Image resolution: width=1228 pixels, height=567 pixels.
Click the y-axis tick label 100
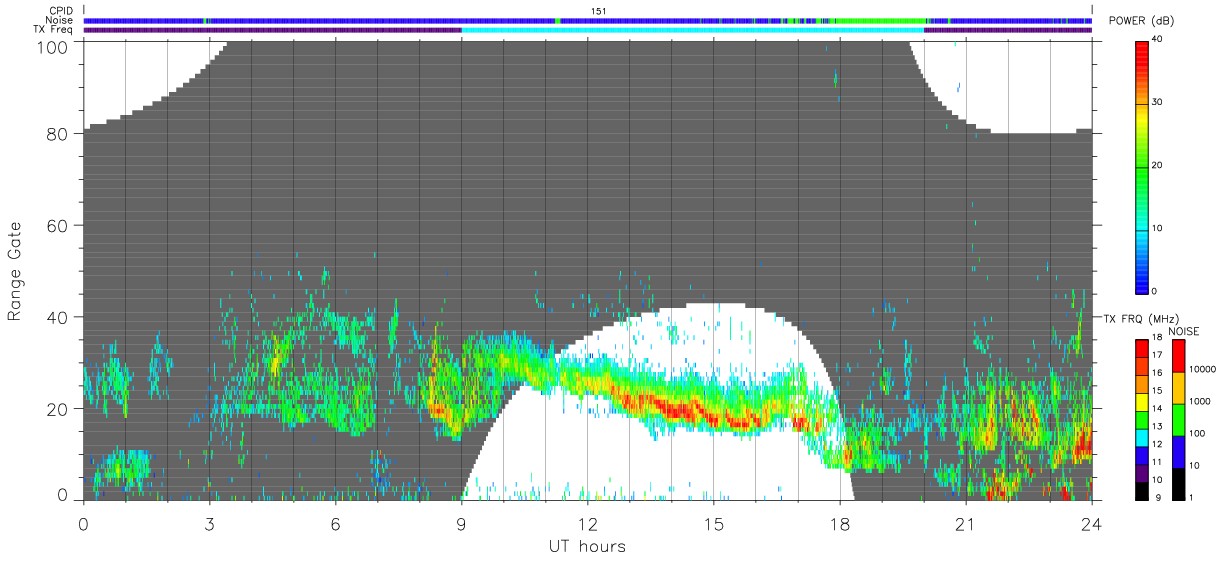[54, 46]
